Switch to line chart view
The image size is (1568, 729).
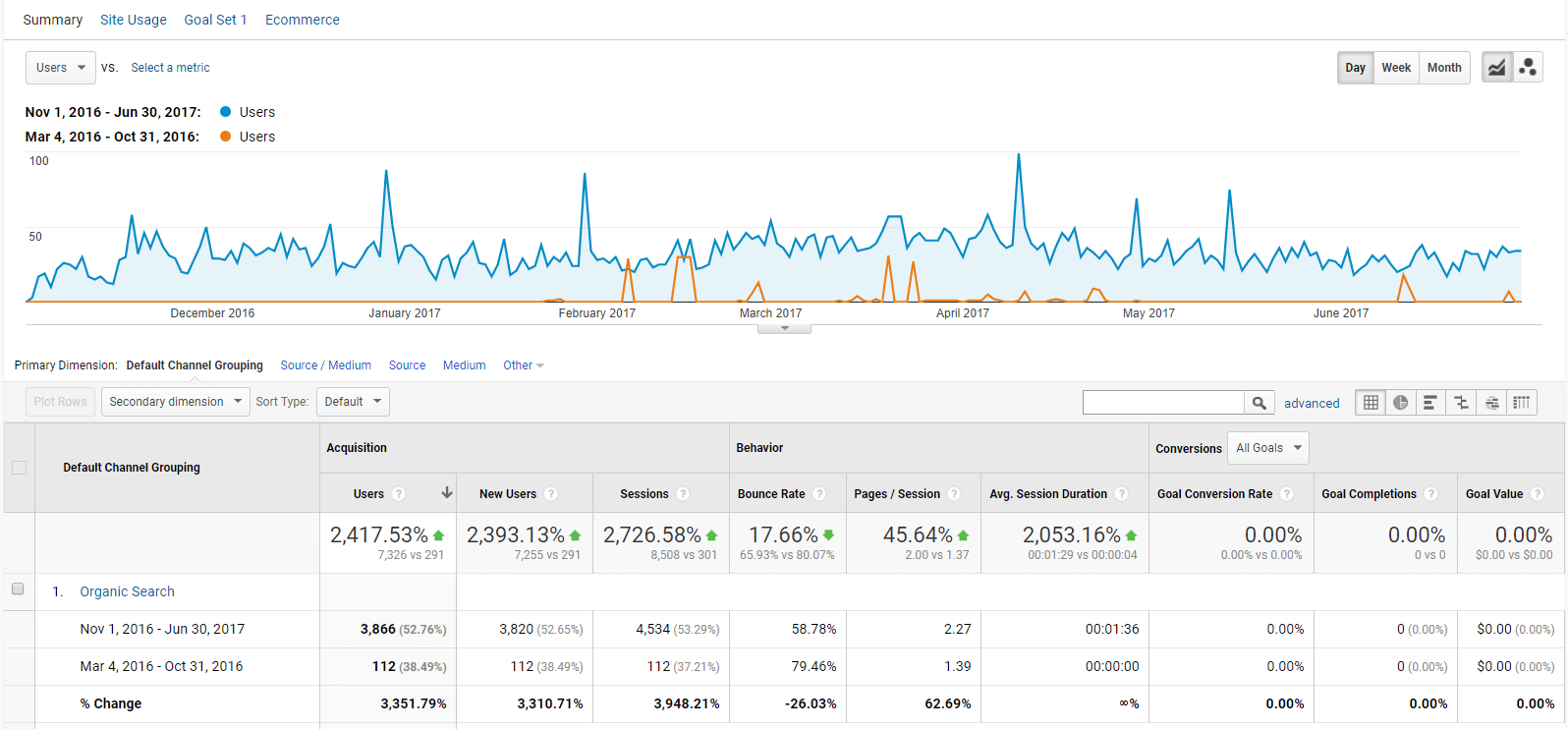1496,68
